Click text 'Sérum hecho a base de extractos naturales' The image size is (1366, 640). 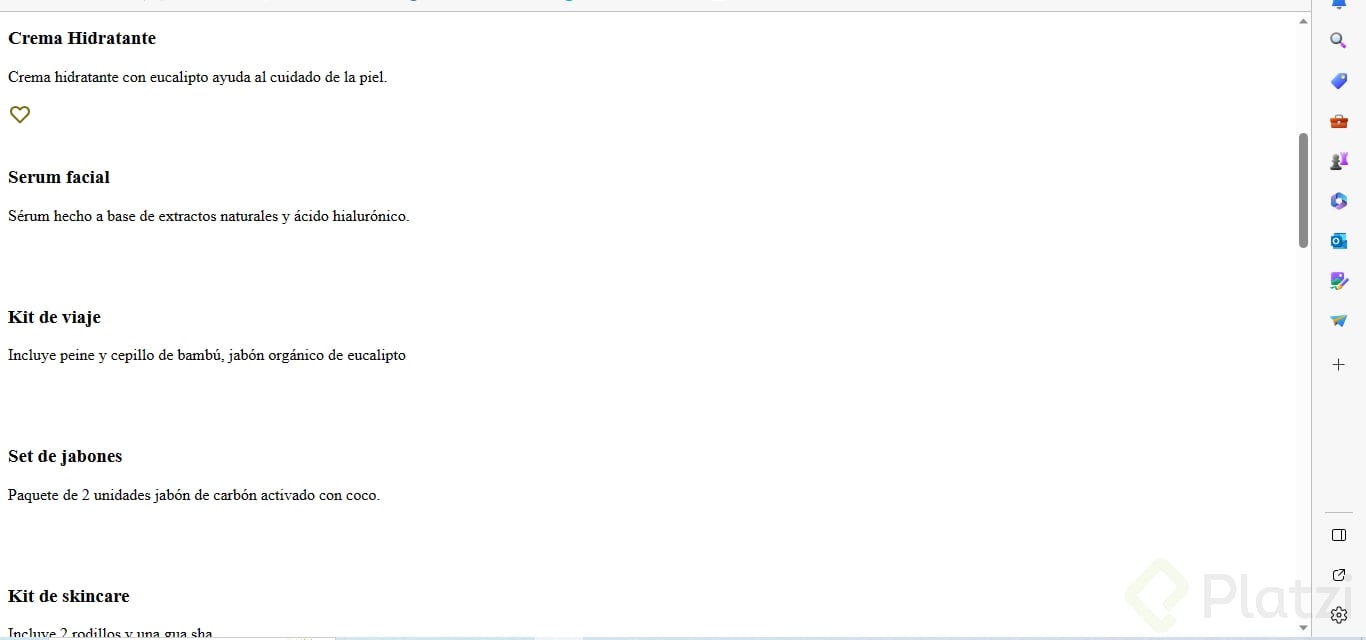click(143, 216)
